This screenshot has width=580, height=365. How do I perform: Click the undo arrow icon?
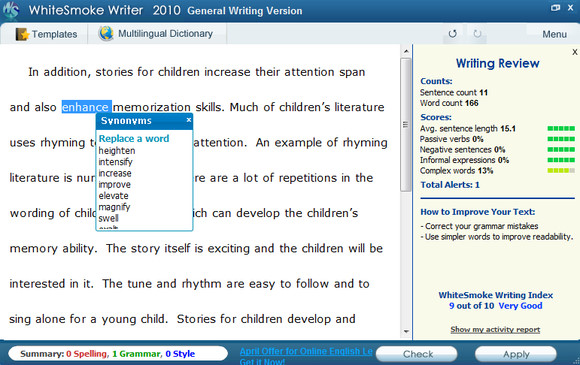(452, 34)
